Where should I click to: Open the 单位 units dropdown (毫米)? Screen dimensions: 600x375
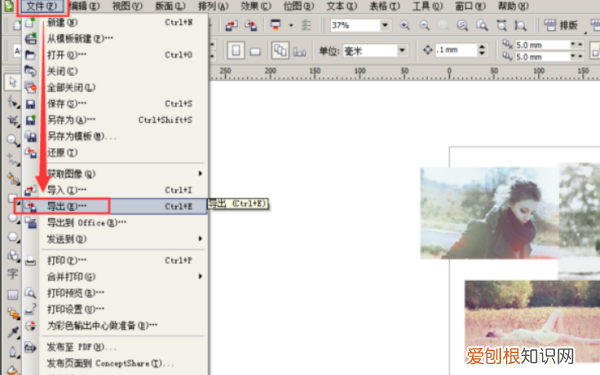(x=402, y=51)
